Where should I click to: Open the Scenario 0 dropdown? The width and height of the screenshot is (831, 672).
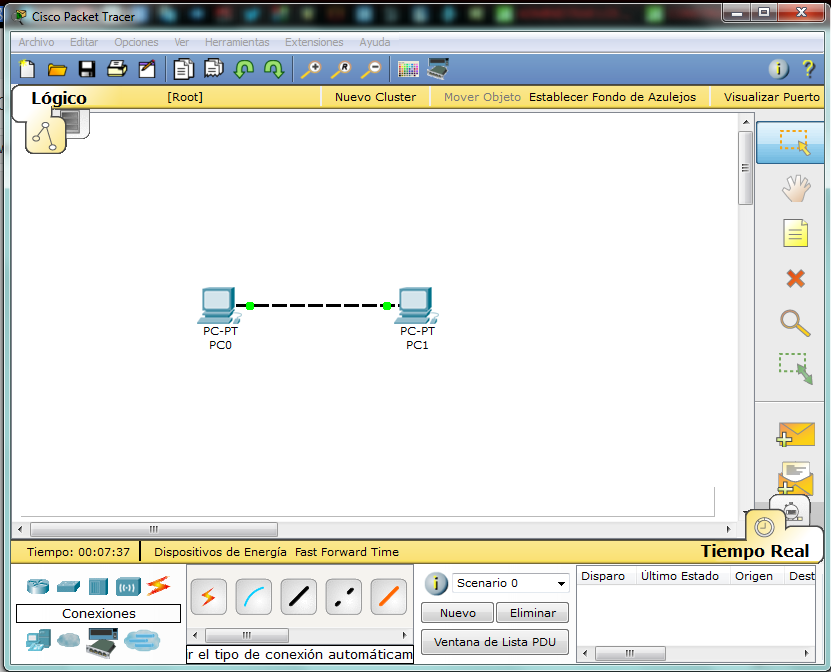(511, 583)
